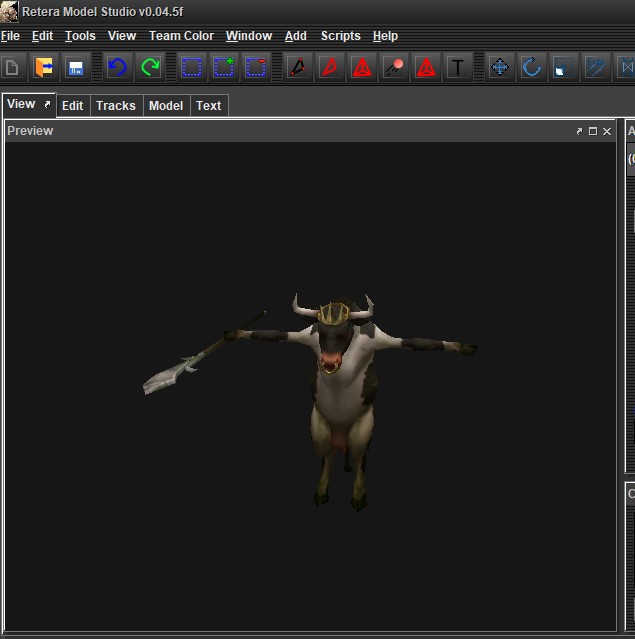Open the Team Color menu
Viewport: 635px width, 639px height.
181,36
